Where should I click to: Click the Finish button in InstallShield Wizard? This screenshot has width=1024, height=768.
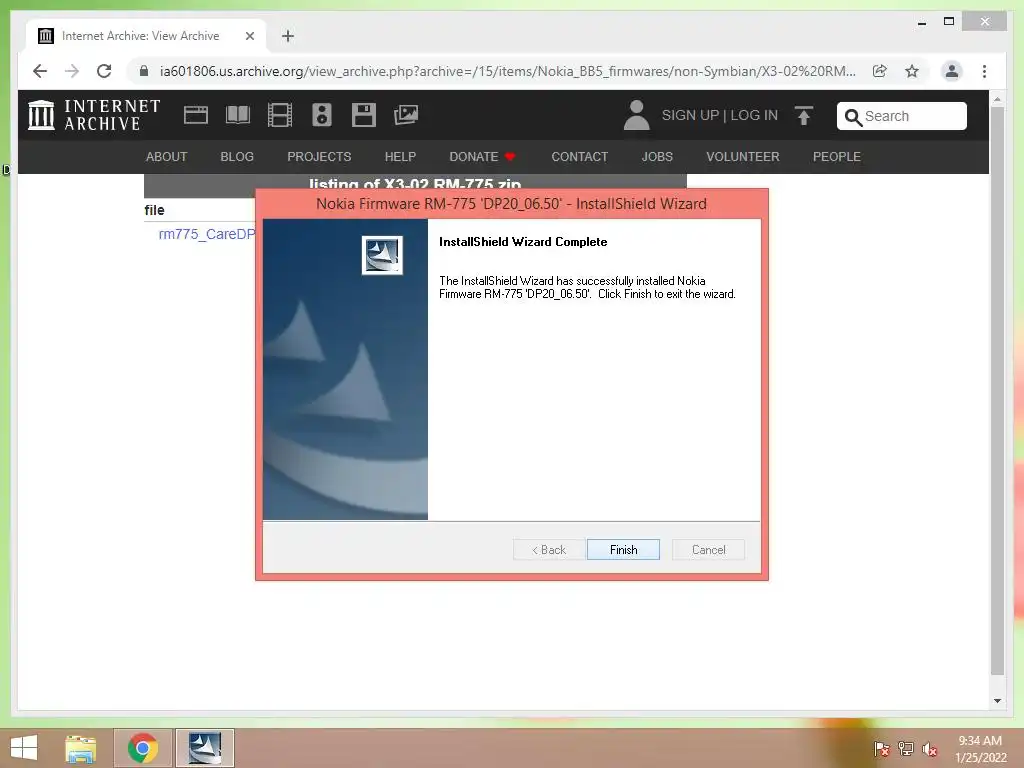(x=623, y=550)
